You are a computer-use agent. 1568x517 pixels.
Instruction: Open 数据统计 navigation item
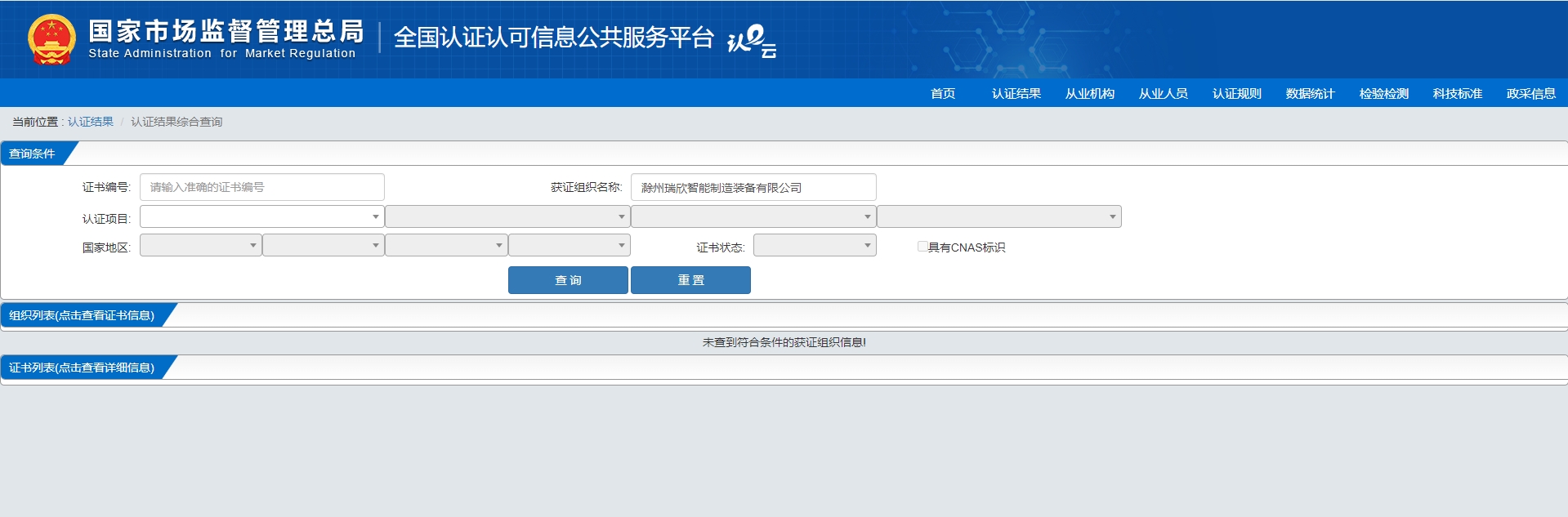pyautogui.click(x=1311, y=93)
